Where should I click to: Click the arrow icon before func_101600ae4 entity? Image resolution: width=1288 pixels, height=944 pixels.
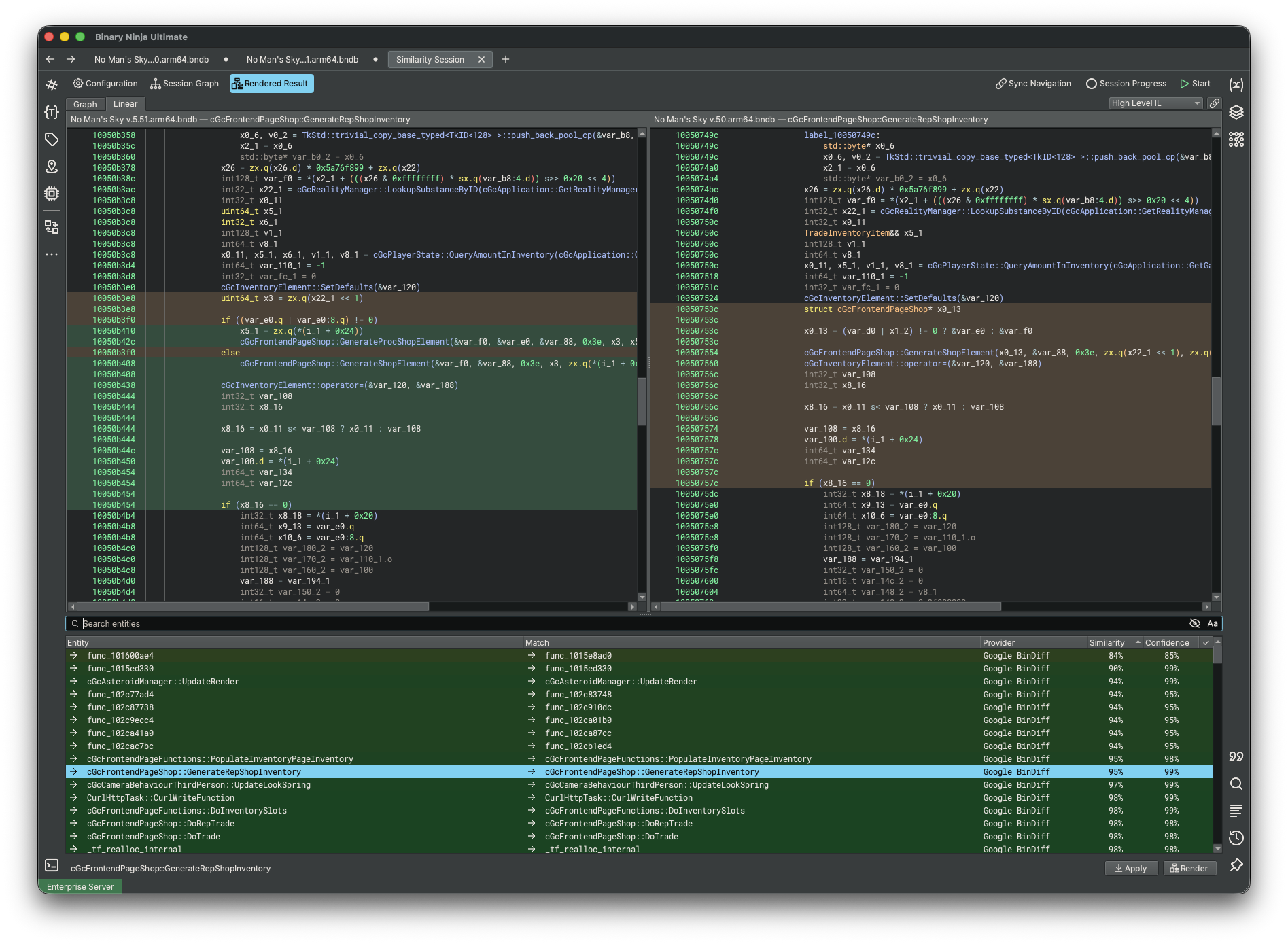[73, 656]
